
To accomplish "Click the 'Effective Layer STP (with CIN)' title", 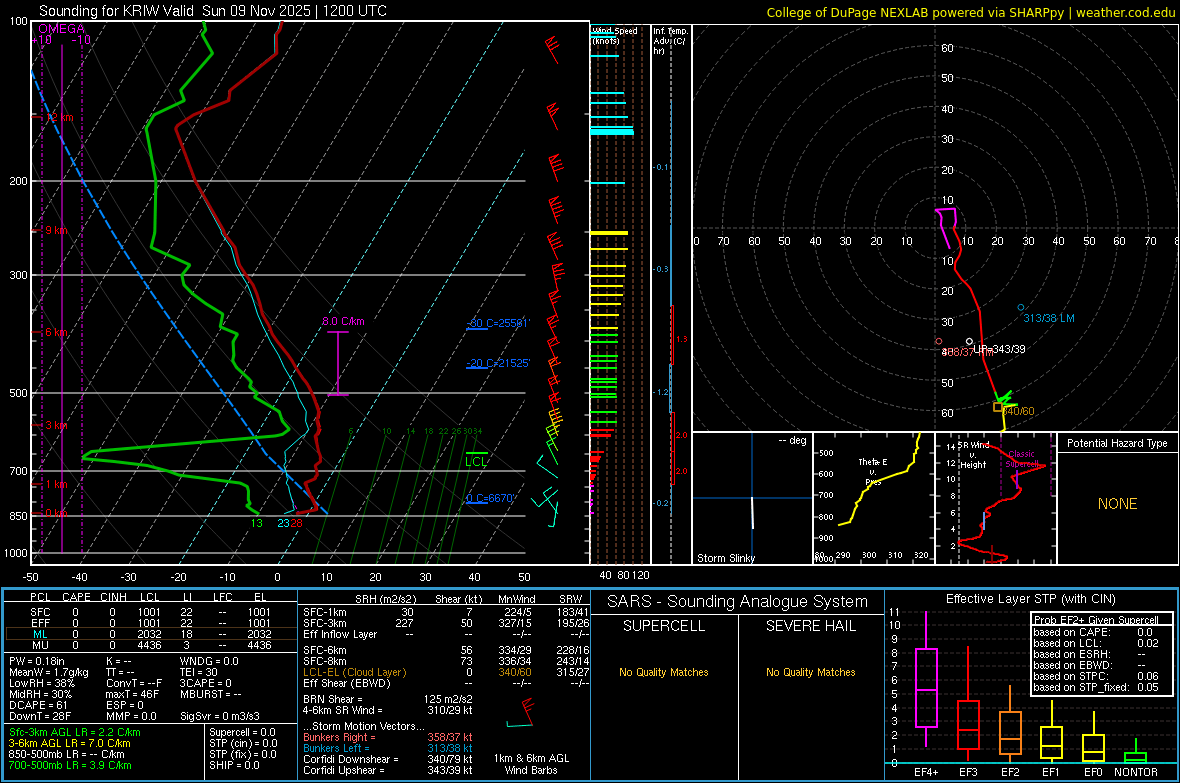I will 1031,599.
